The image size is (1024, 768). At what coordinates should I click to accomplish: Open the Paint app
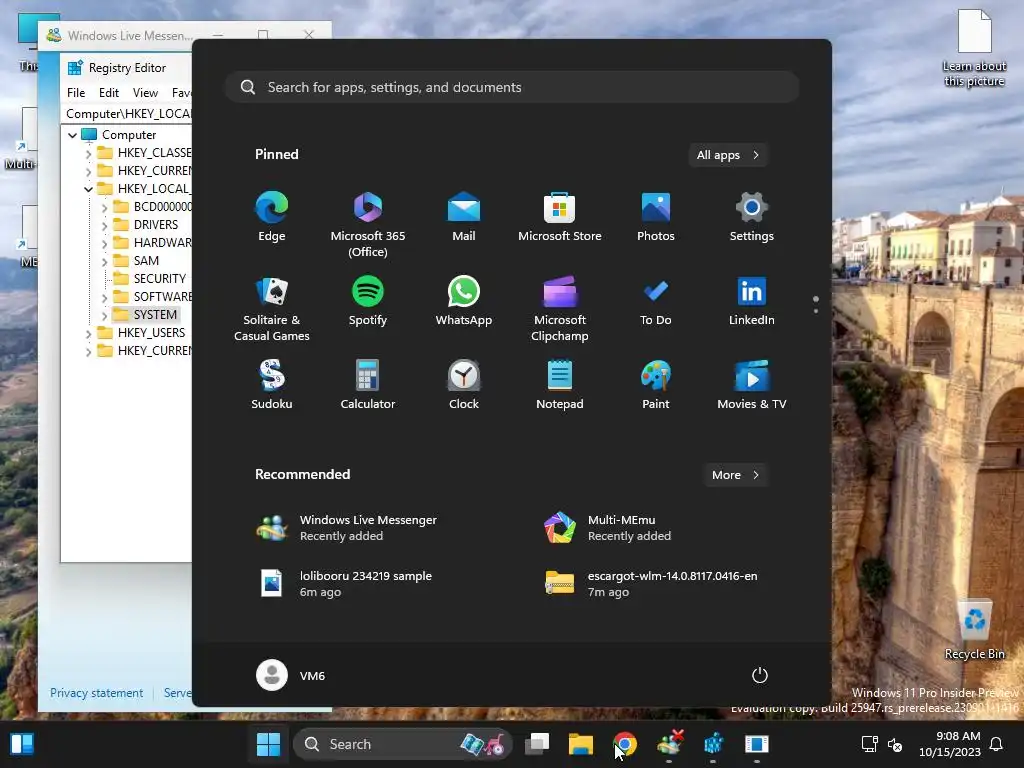coord(656,385)
